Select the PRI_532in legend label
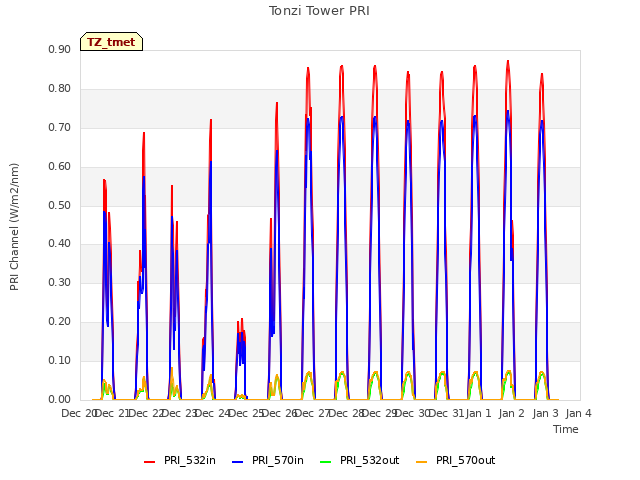 (x=190, y=460)
